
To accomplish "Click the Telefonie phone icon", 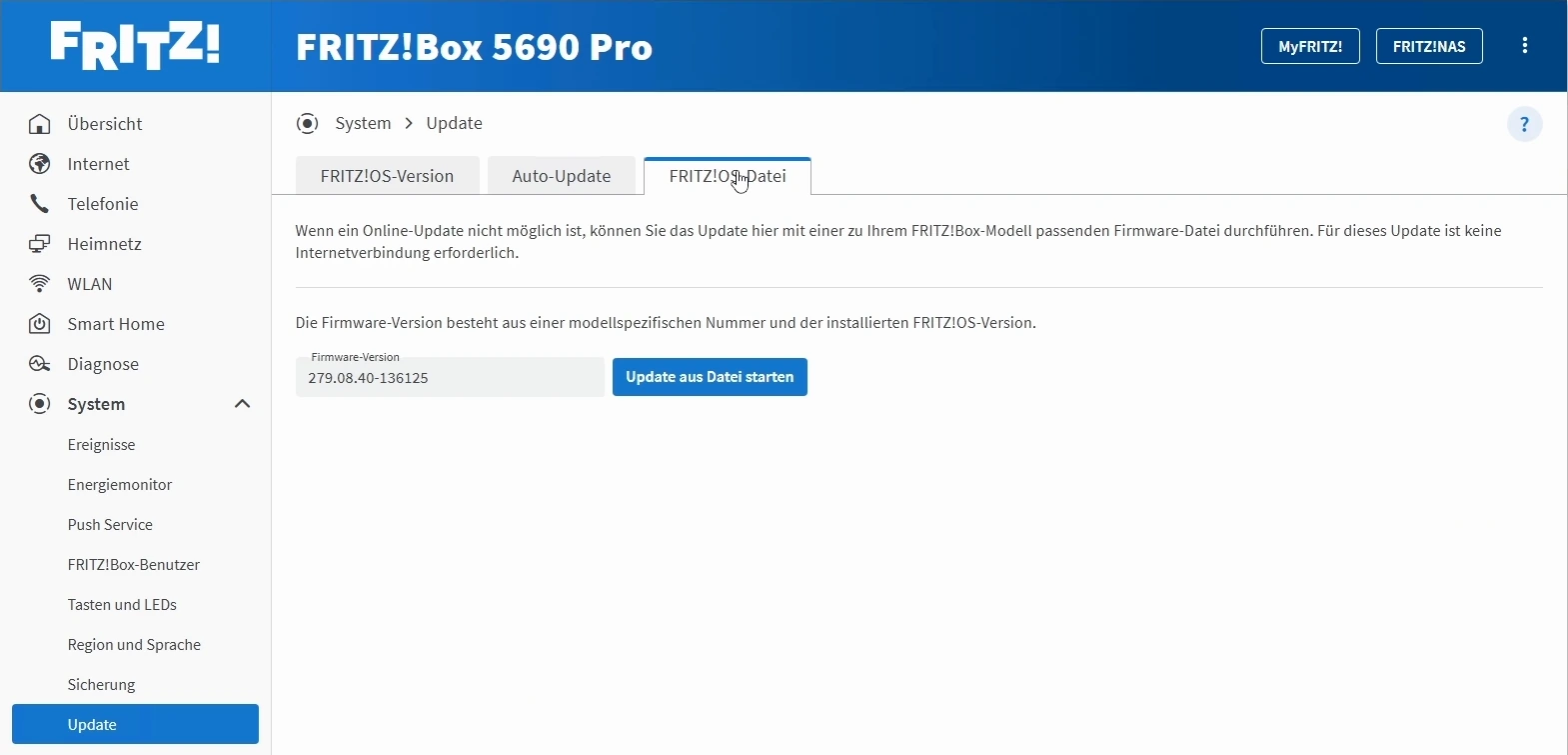I will (40, 204).
